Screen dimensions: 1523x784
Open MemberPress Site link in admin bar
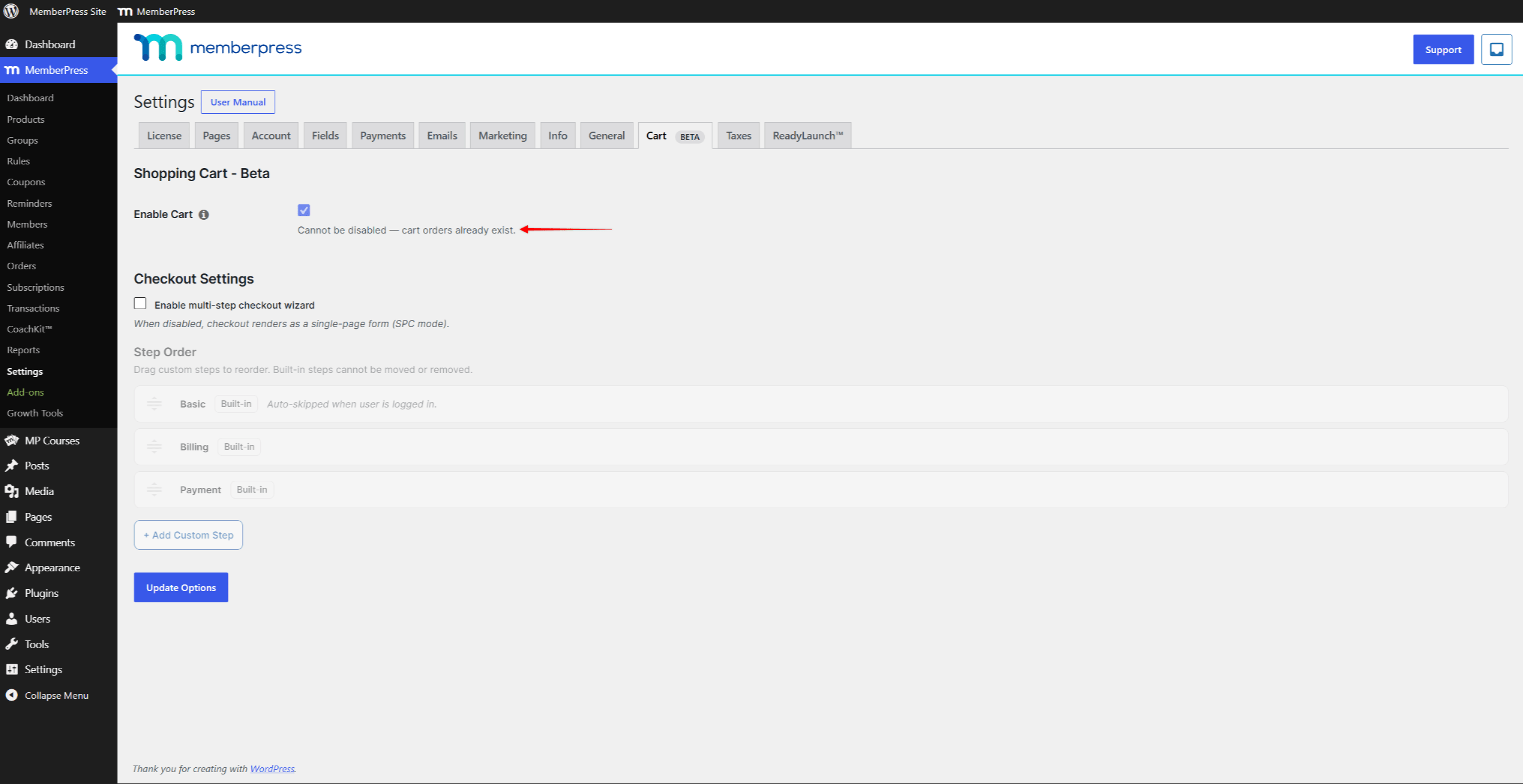(x=68, y=11)
